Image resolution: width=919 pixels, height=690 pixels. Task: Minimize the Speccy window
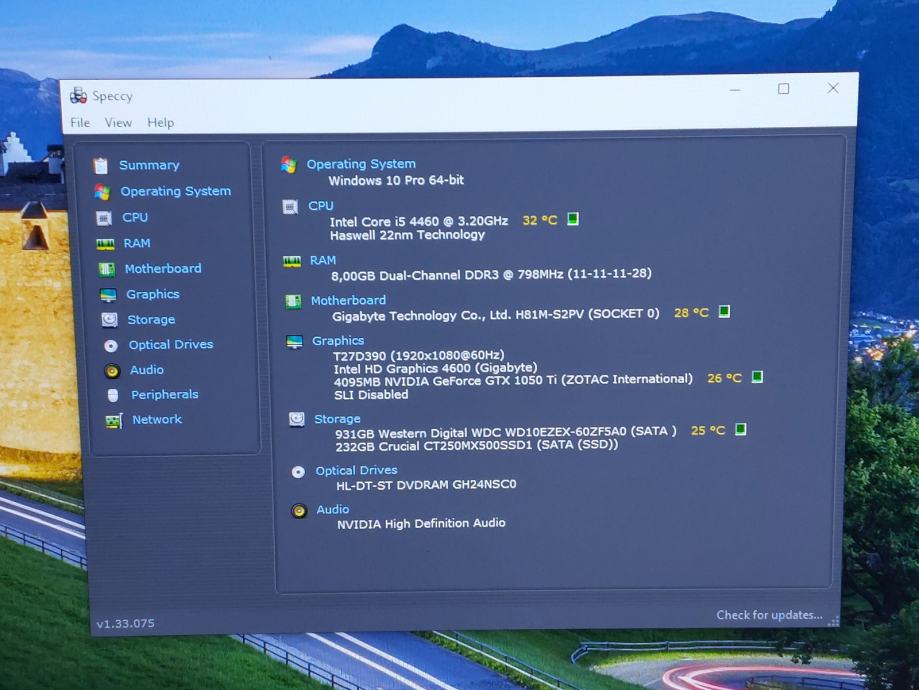tap(735, 90)
